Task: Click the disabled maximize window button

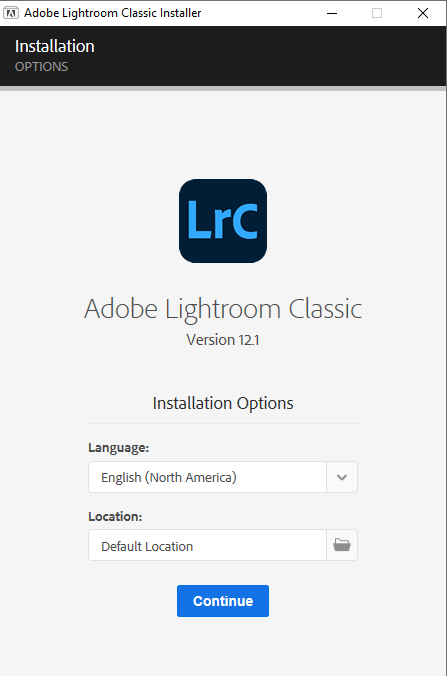Action: [377, 13]
